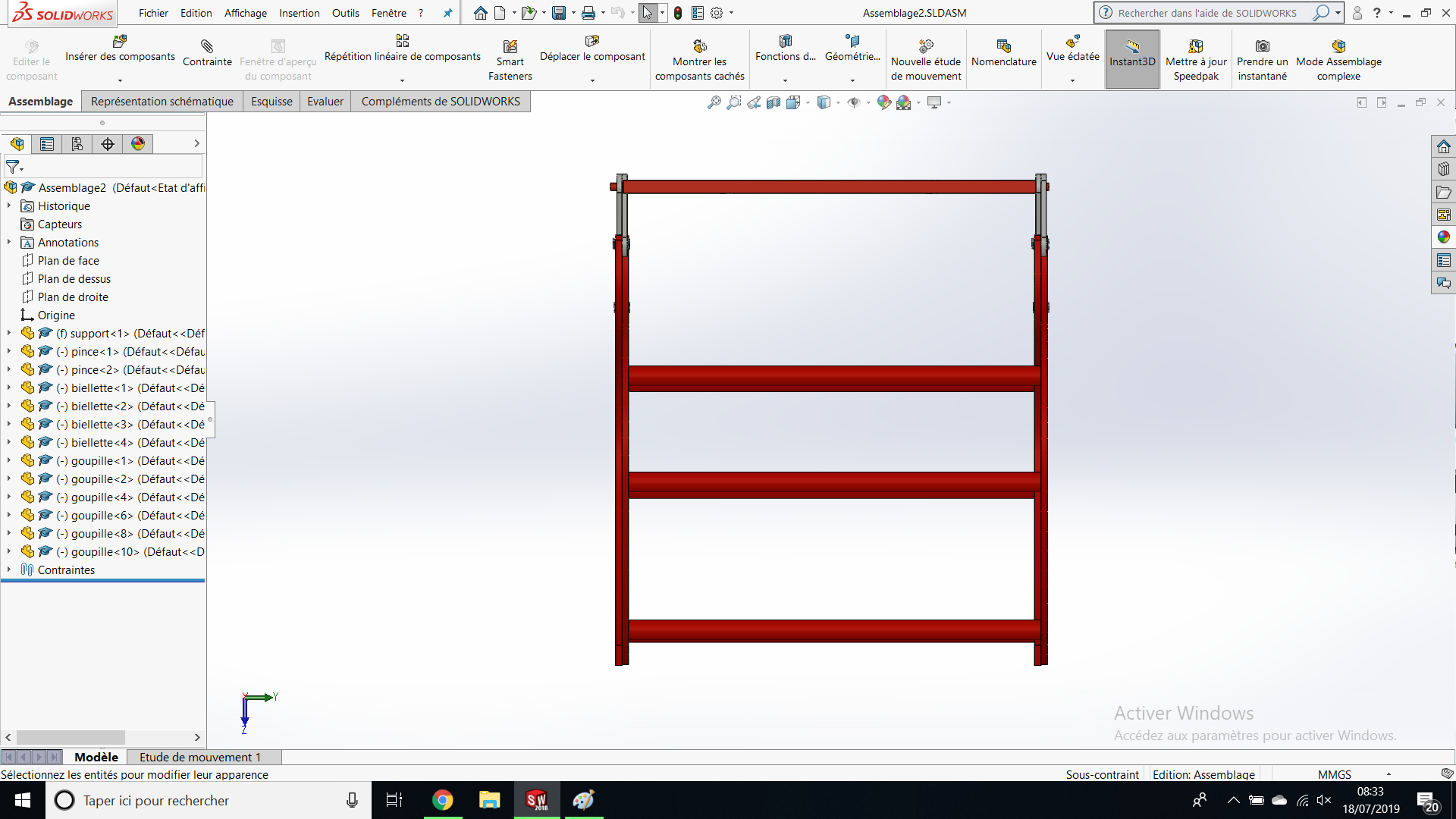
Task: Open the Smart Fasteners tool
Action: pyautogui.click(x=510, y=46)
